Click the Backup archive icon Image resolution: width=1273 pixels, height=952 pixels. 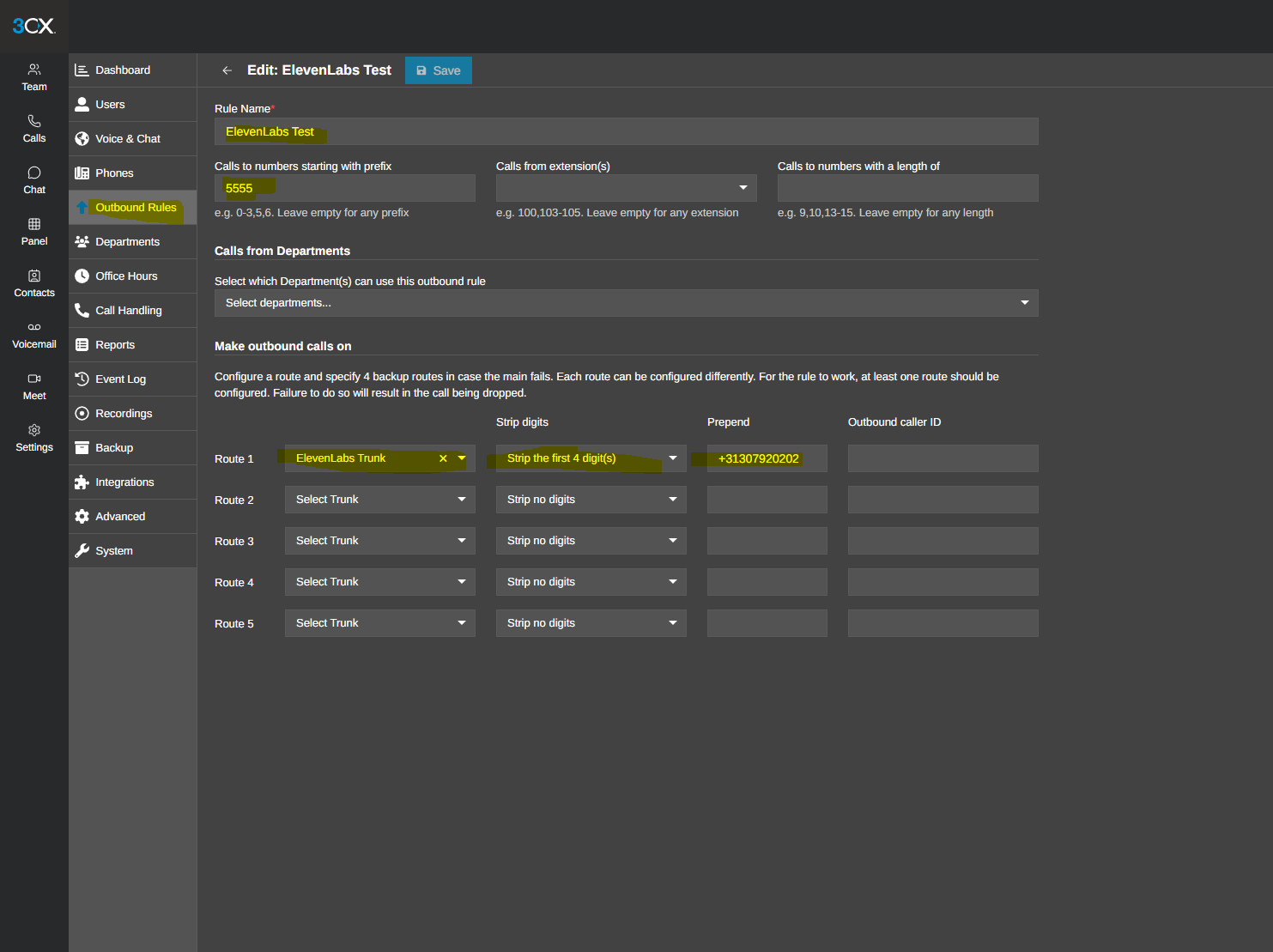click(82, 448)
